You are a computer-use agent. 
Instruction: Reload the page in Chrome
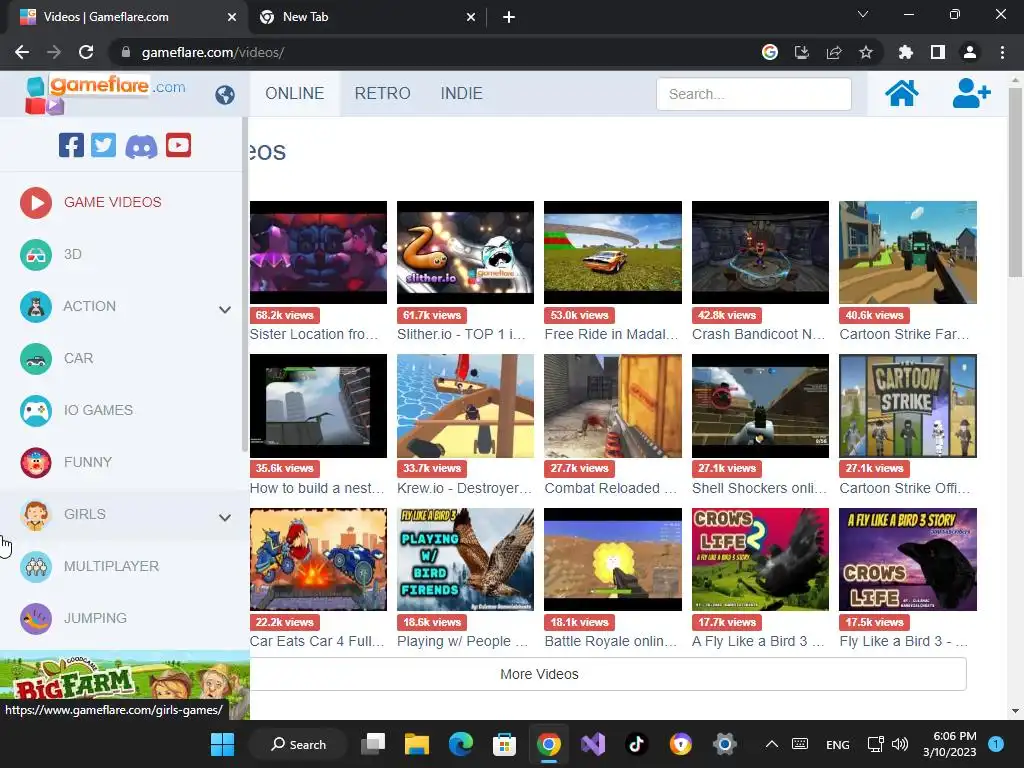point(86,52)
